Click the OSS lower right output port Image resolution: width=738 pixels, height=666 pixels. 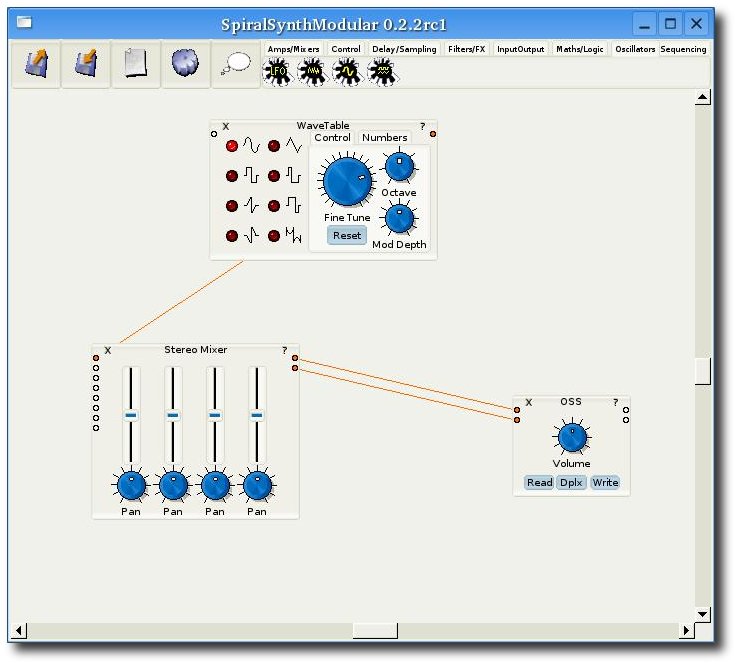pyautogui.click(x=626, y=420)
